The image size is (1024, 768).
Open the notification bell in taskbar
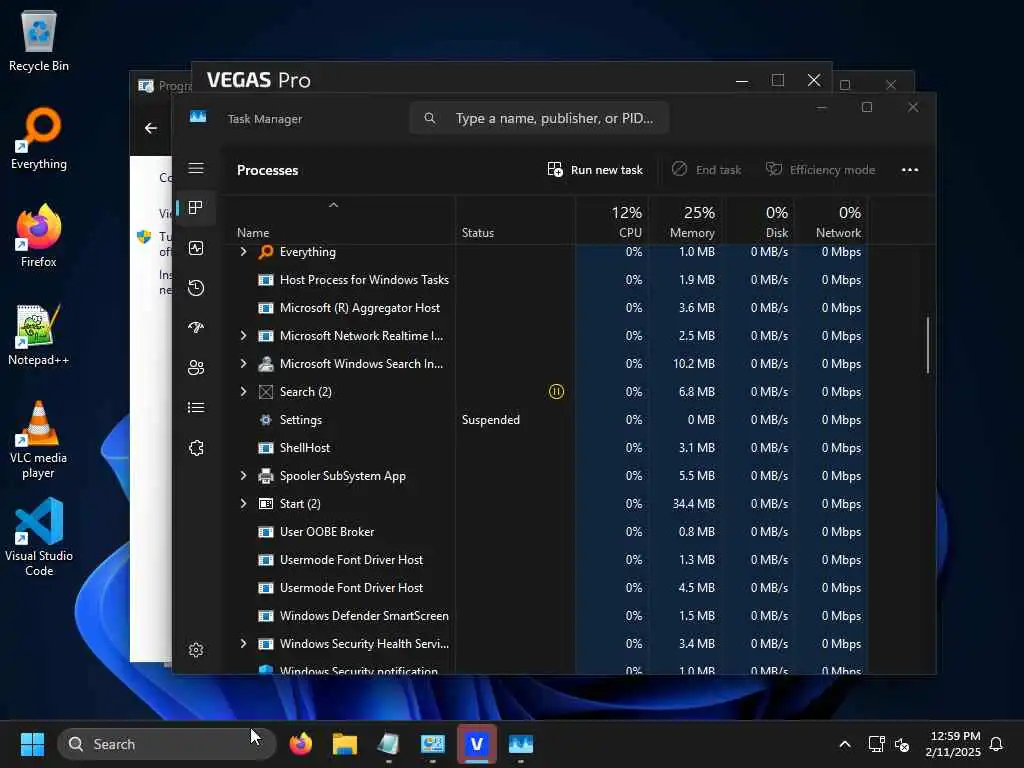(x=996, y=744)
